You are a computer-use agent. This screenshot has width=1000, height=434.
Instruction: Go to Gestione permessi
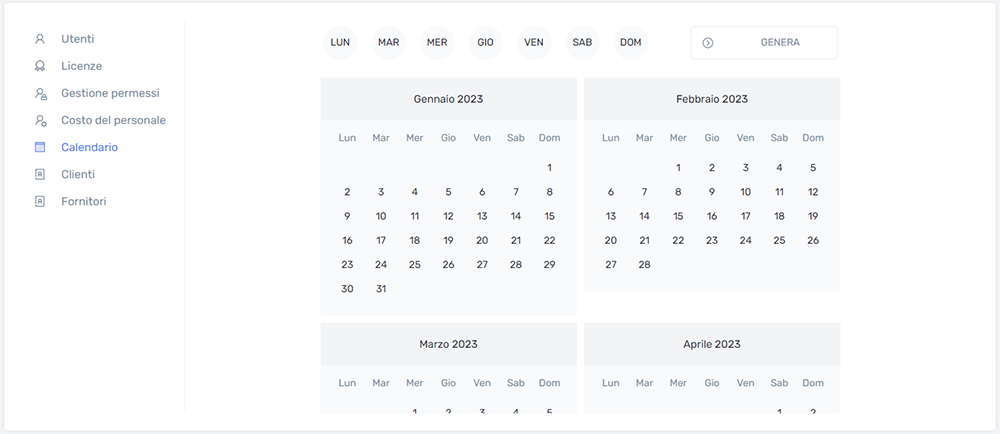coord(110,93)
